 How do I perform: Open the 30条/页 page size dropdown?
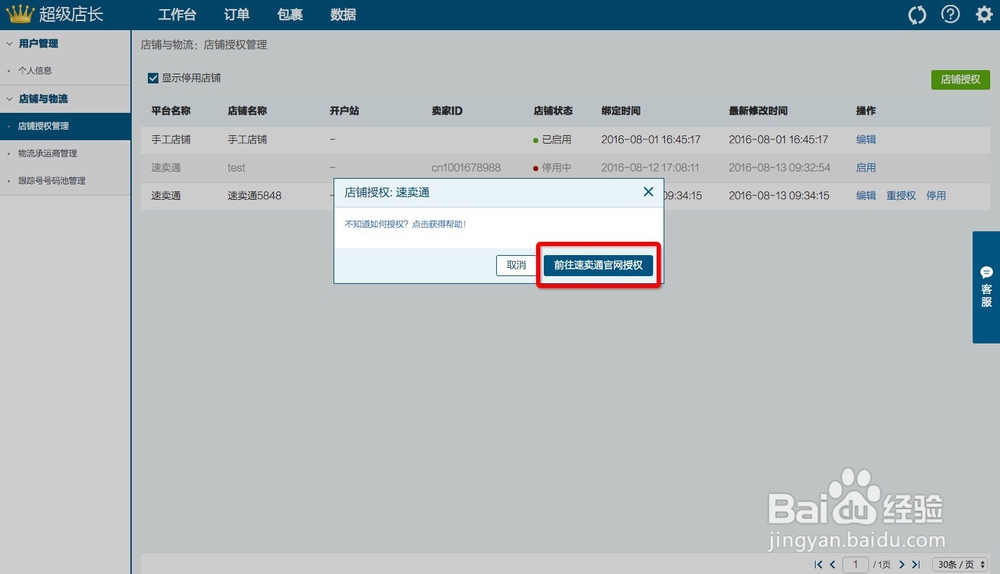coord(961,564)
